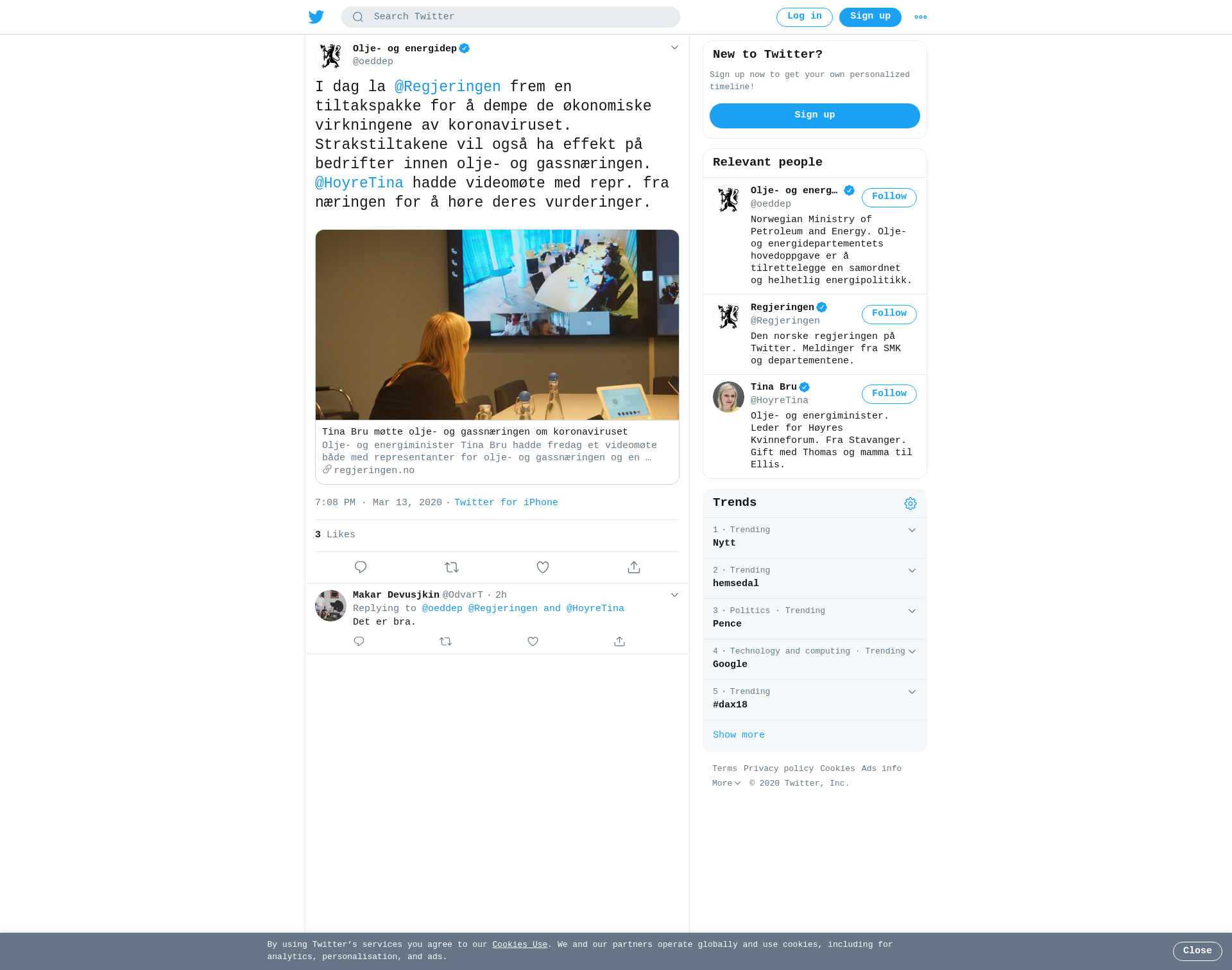Click the Log in button
The image size is (1232, 970).
pos(805,17)
